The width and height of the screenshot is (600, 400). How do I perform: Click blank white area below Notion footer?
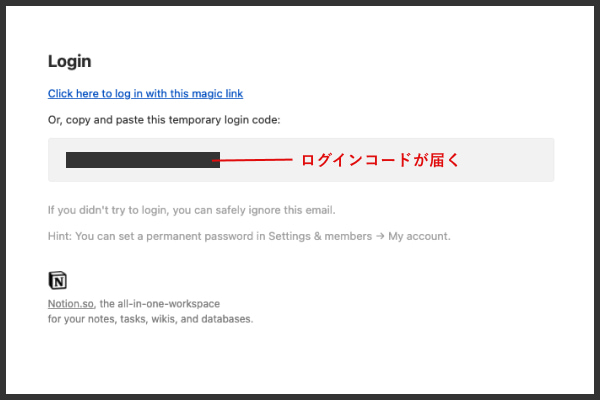click(300, 360)
